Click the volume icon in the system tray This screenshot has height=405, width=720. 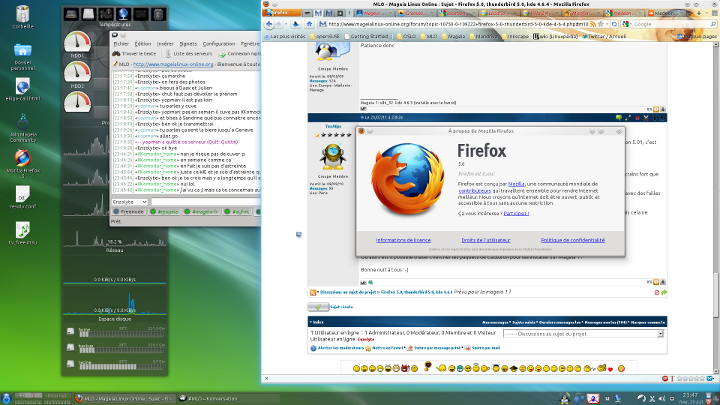(x=662, y=399)
